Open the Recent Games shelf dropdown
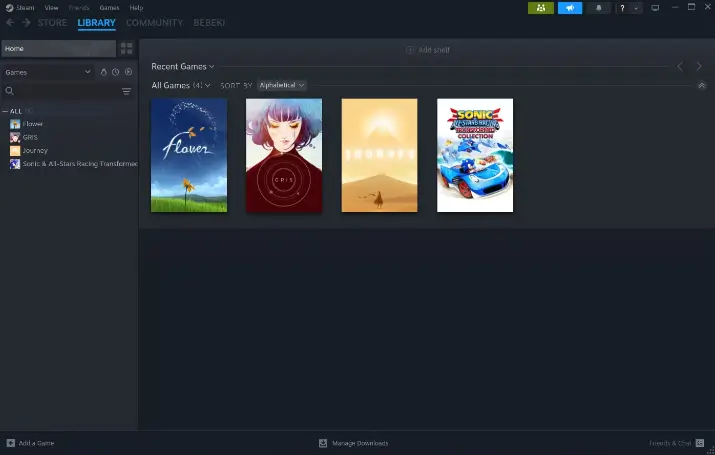The width and height of the screenshot is (715, 455). 183,67
